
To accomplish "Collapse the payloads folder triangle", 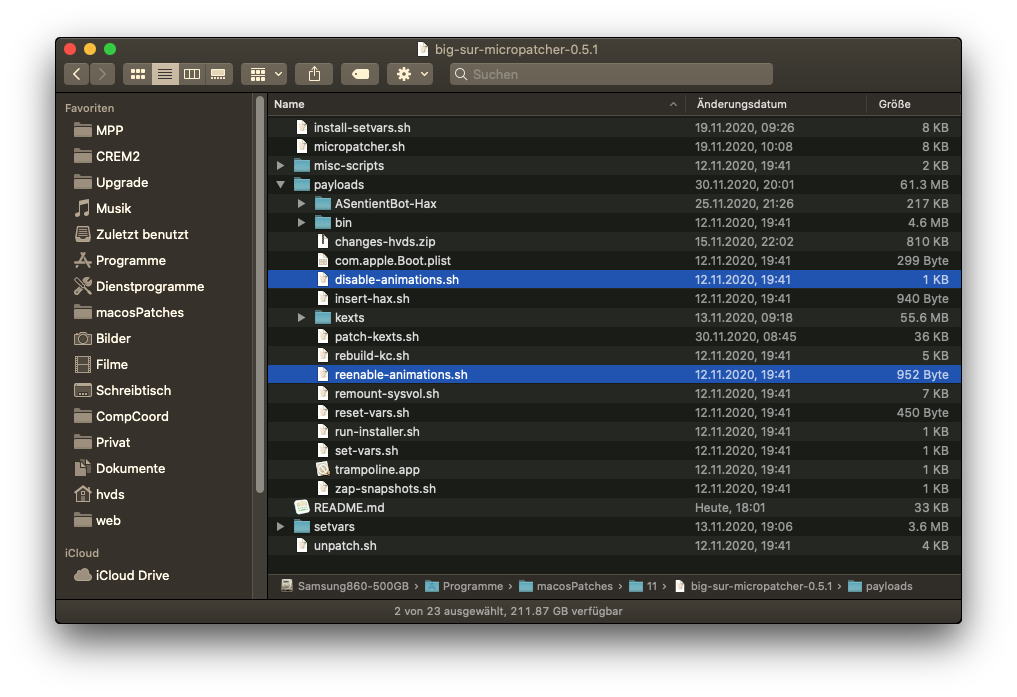I will tap(281, 184).
